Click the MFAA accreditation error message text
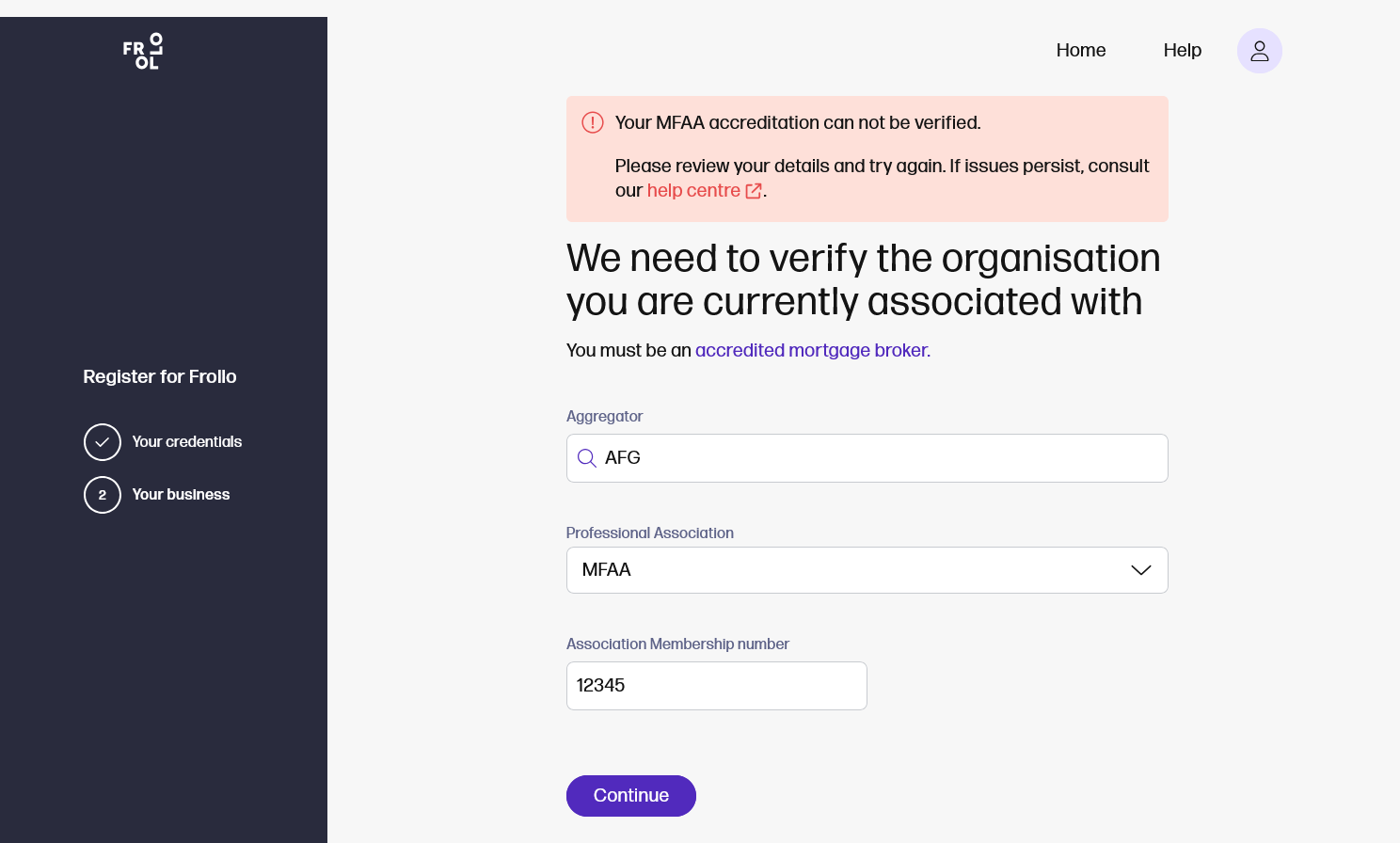1400x843 pixels. coord(797,123)
